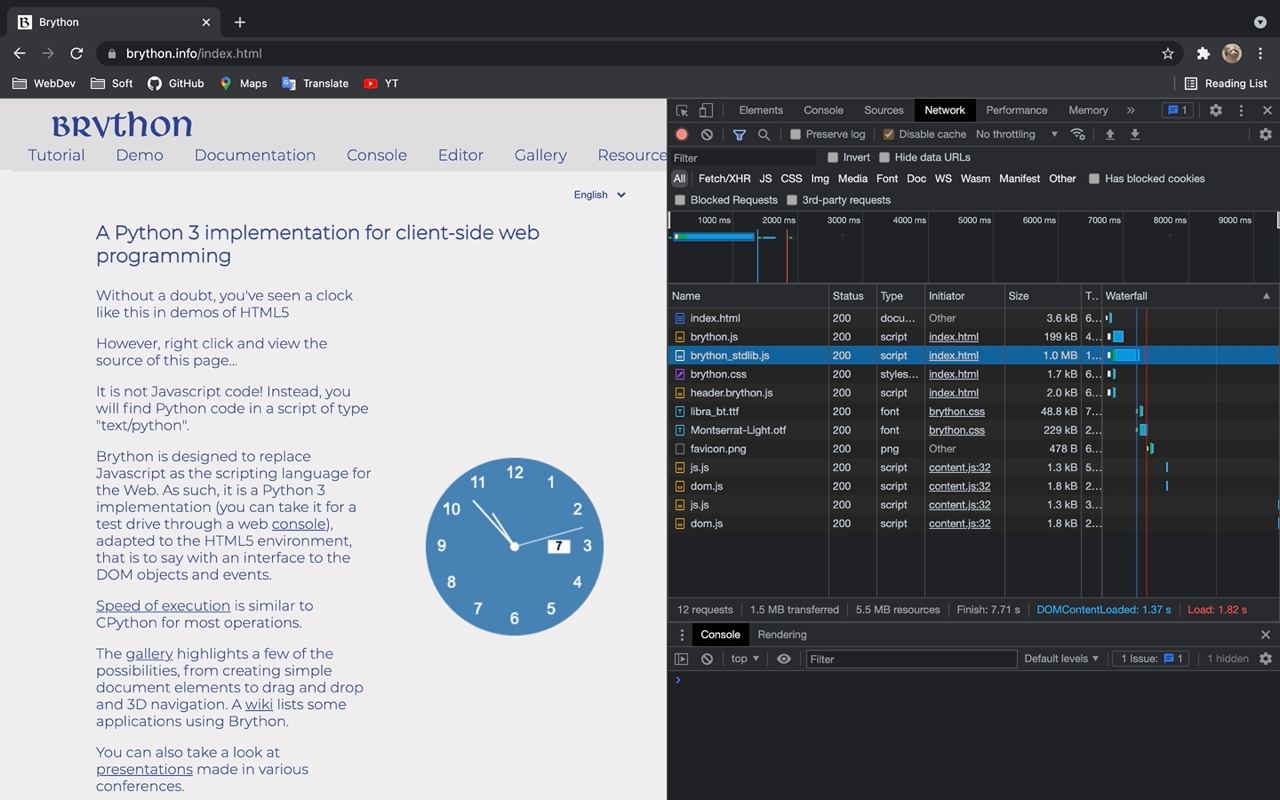Image resolution: width=1280 pixels, height=800 pixels.
Task: Check the Has blocked cookies checkbox
Action: [1094, 179]
